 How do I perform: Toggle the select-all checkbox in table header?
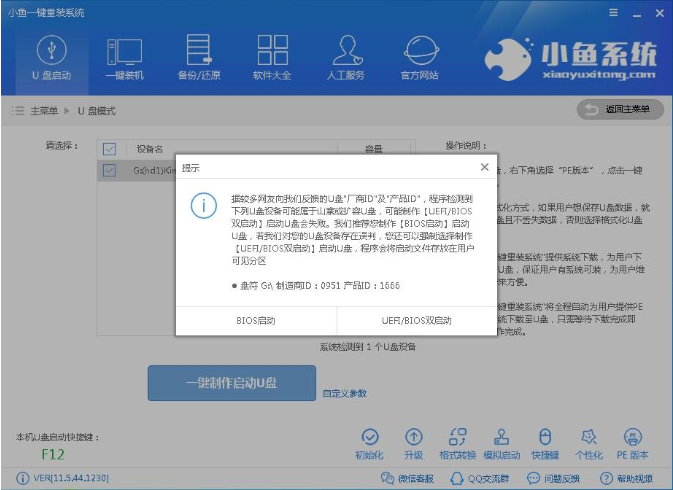110,149
